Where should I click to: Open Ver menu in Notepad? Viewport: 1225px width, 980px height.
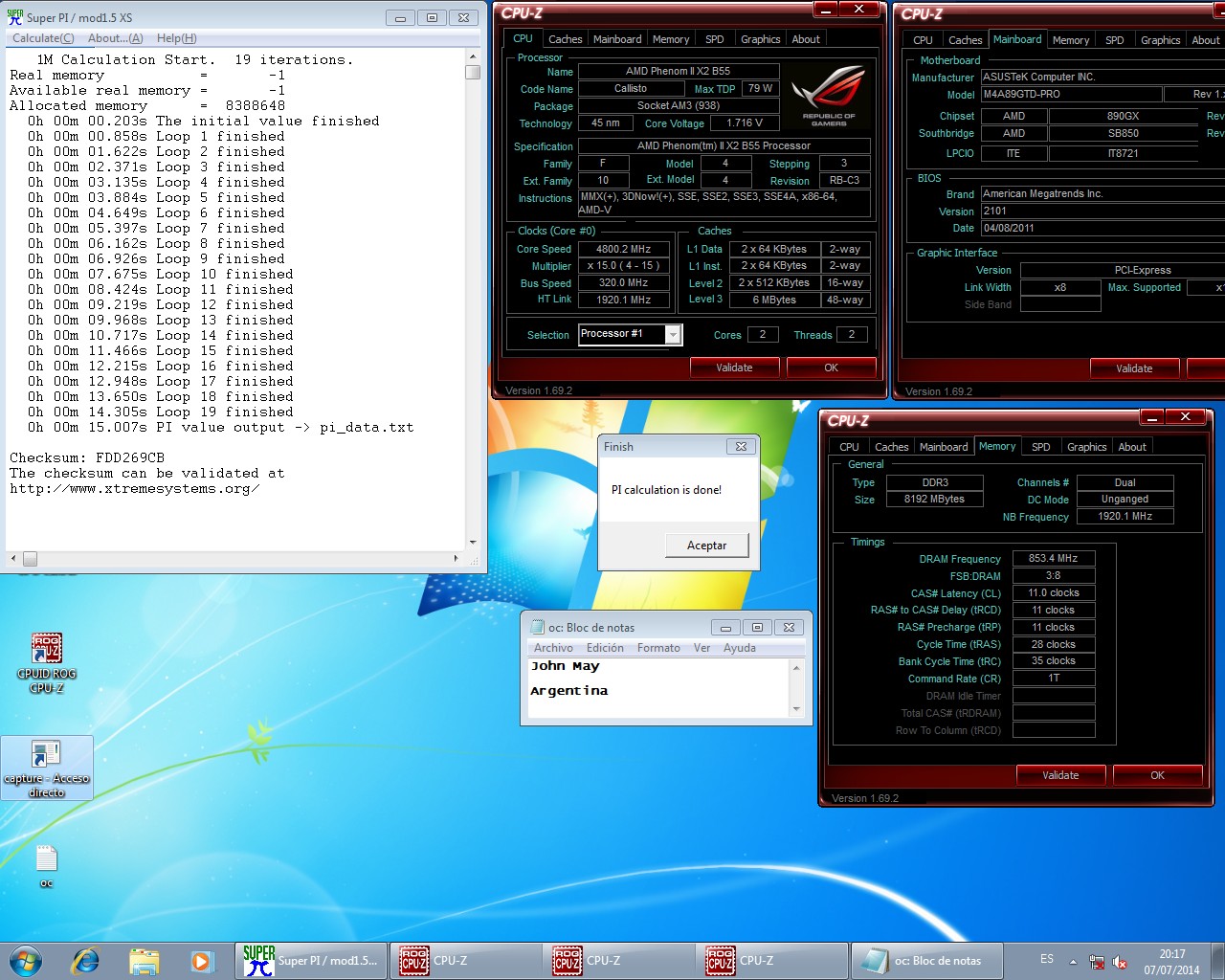(x=702, y=648)
